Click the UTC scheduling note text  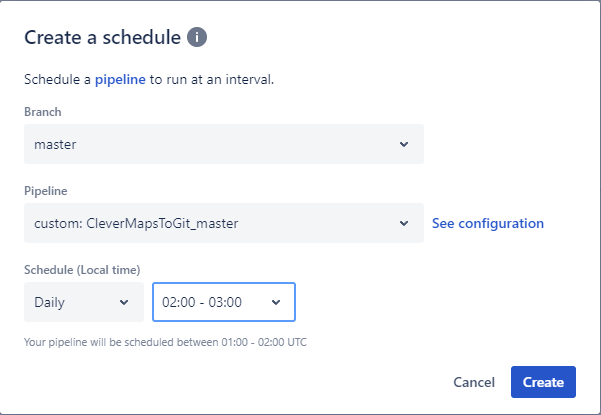tap(165, 342)
